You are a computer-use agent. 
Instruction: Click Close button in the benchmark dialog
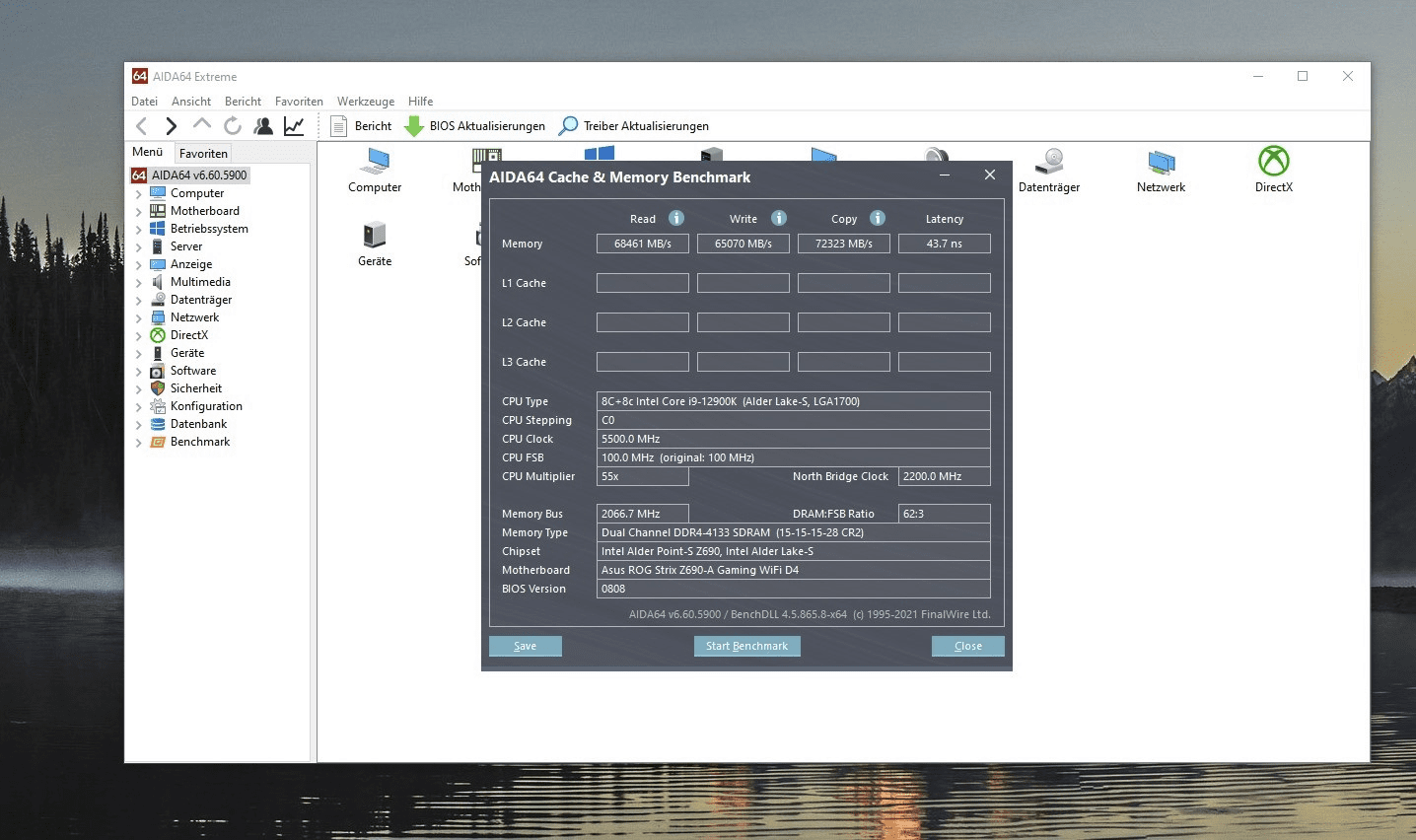pyautogui.click(x=968, y=646)
